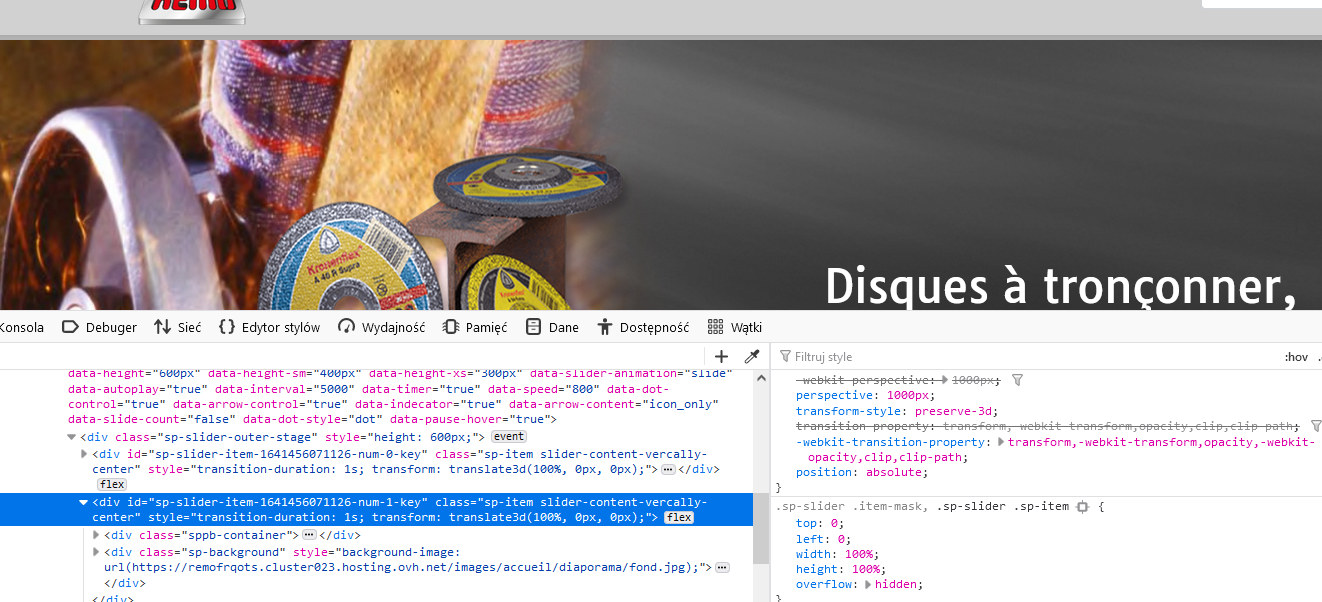Toggle the :hov pseudo-class panel
The height and width of the screenshot is (602, 1322).
(x=1296, y=357)
